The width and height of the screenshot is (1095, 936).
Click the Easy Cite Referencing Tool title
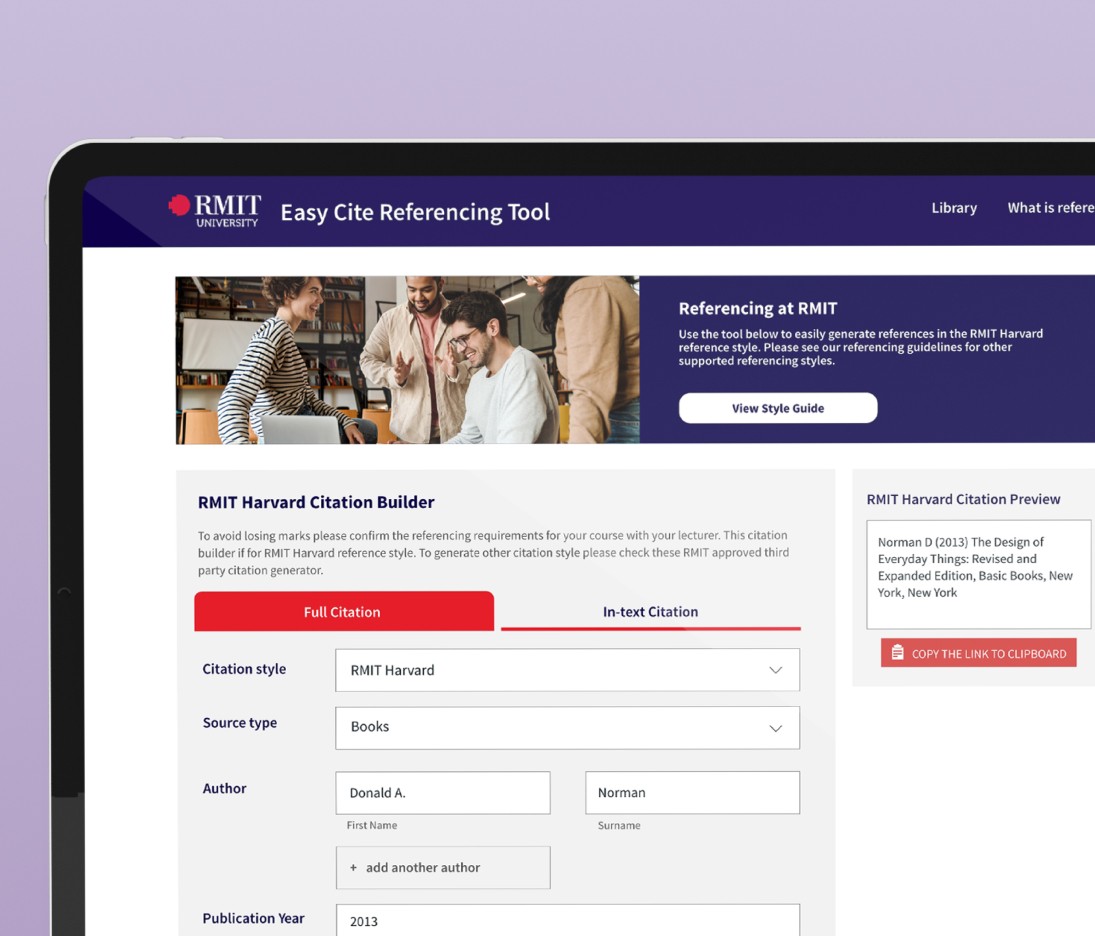click(x=415, y=212)
